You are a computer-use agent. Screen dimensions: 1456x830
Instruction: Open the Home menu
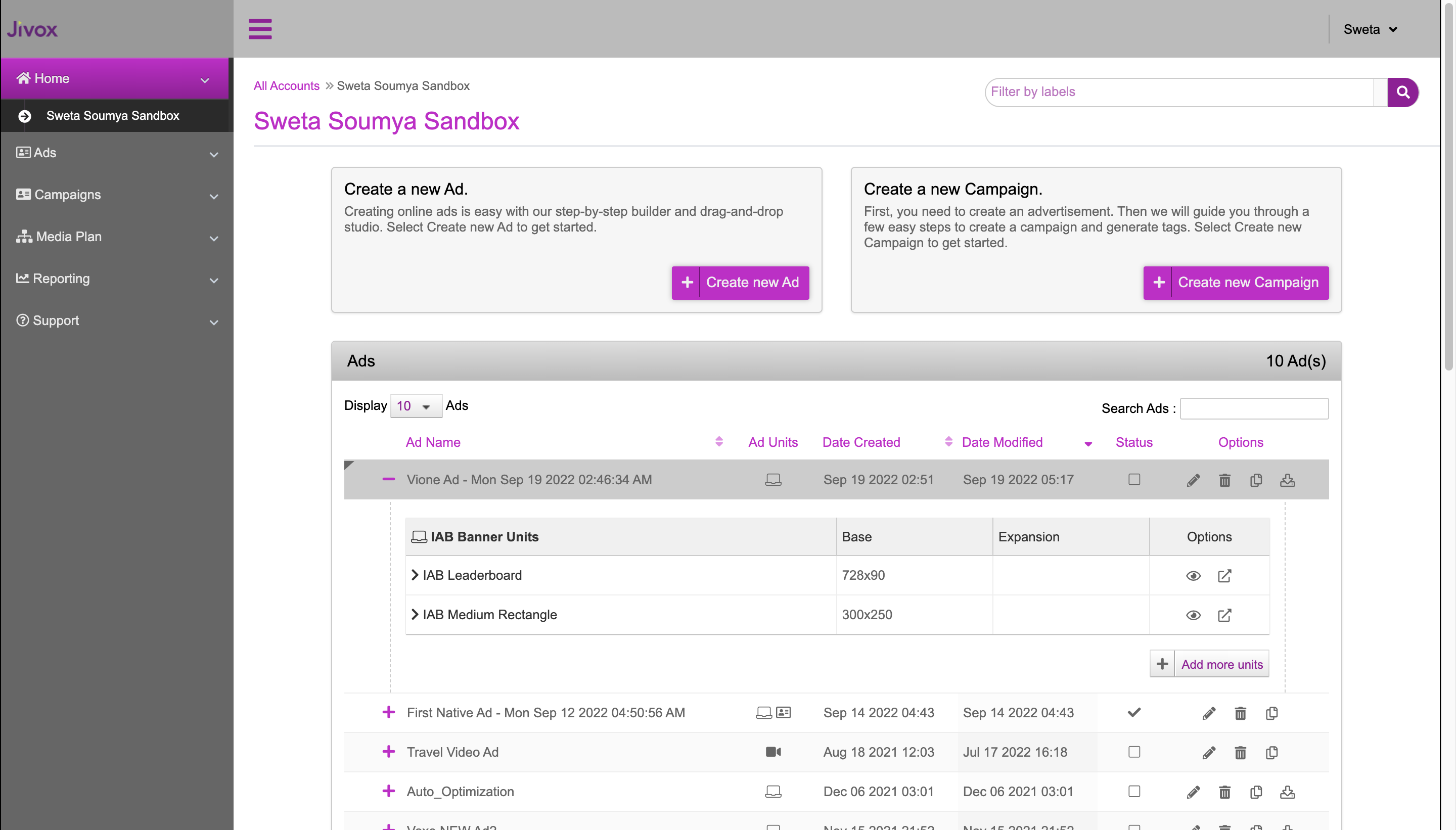click(x=114, y=79)
